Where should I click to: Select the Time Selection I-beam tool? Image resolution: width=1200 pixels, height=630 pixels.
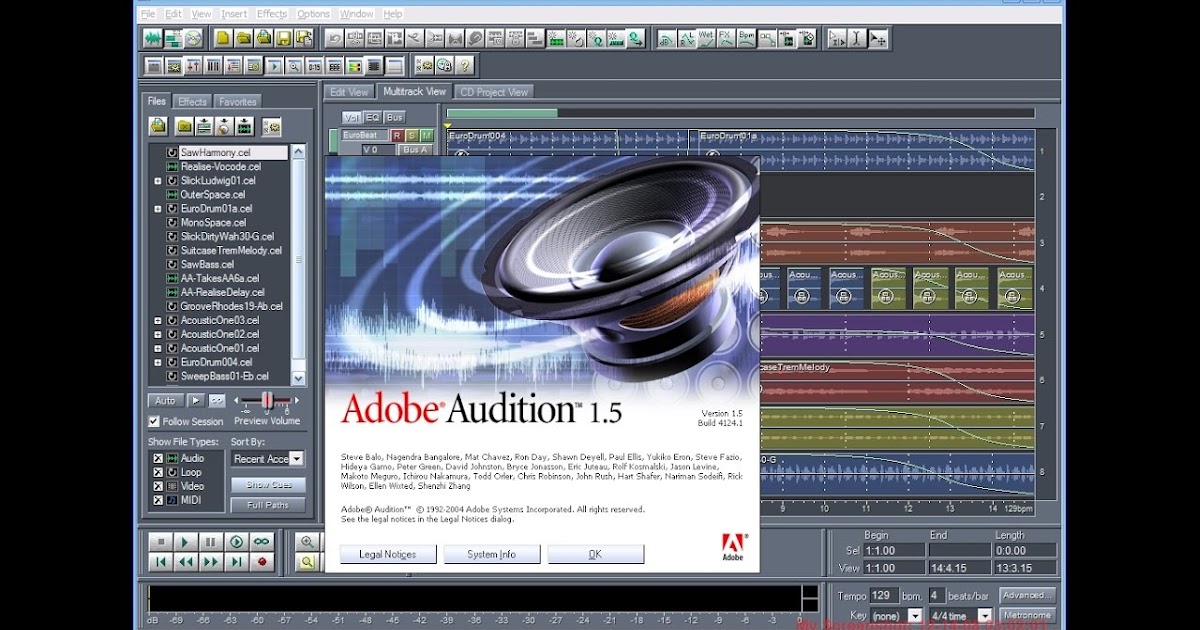point(857,38)
